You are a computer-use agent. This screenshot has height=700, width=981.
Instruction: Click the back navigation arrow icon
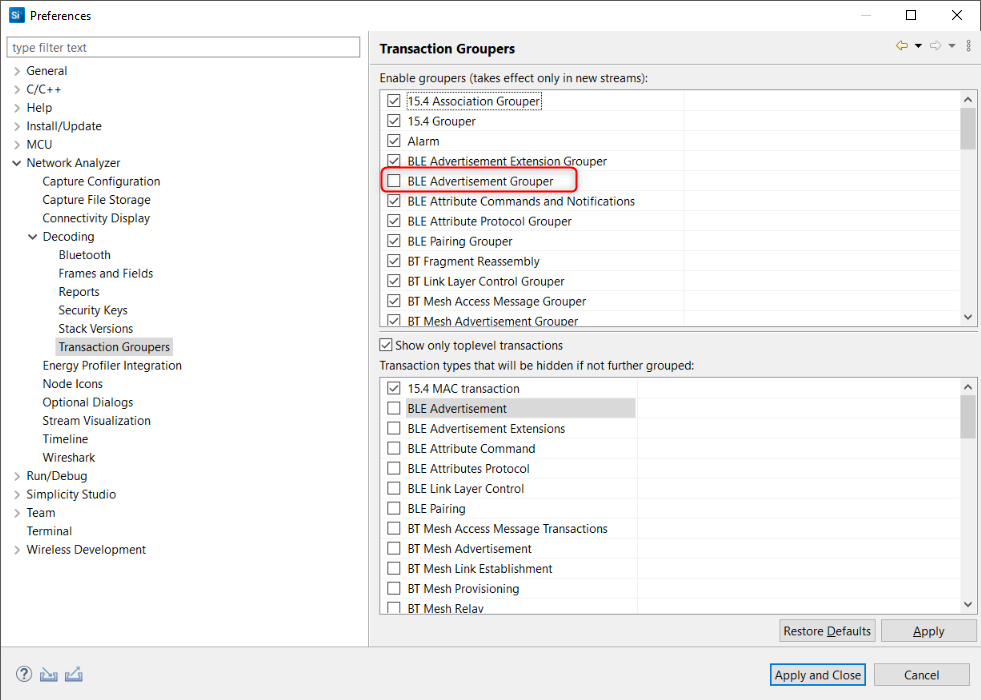901,46
